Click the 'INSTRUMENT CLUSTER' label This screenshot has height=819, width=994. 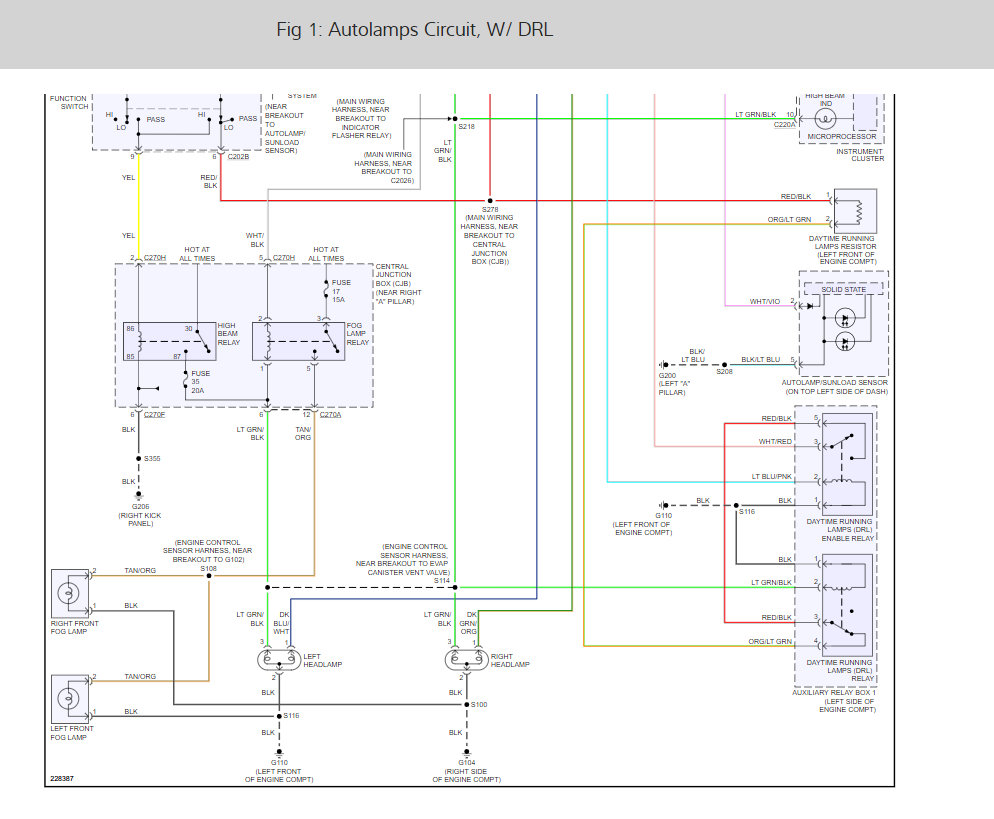pos(860,155)
